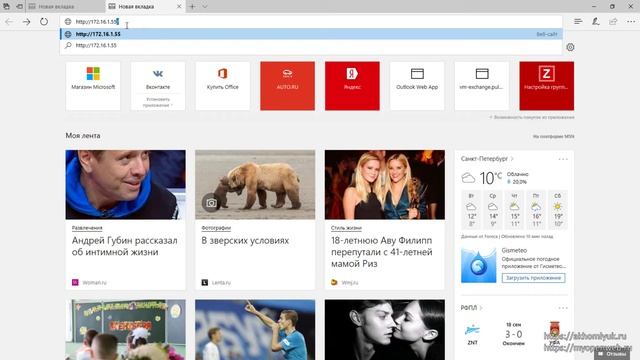
Task: Open article Андрей Губин рассказал об интимной жизни
Action: [x=124, y=246]
